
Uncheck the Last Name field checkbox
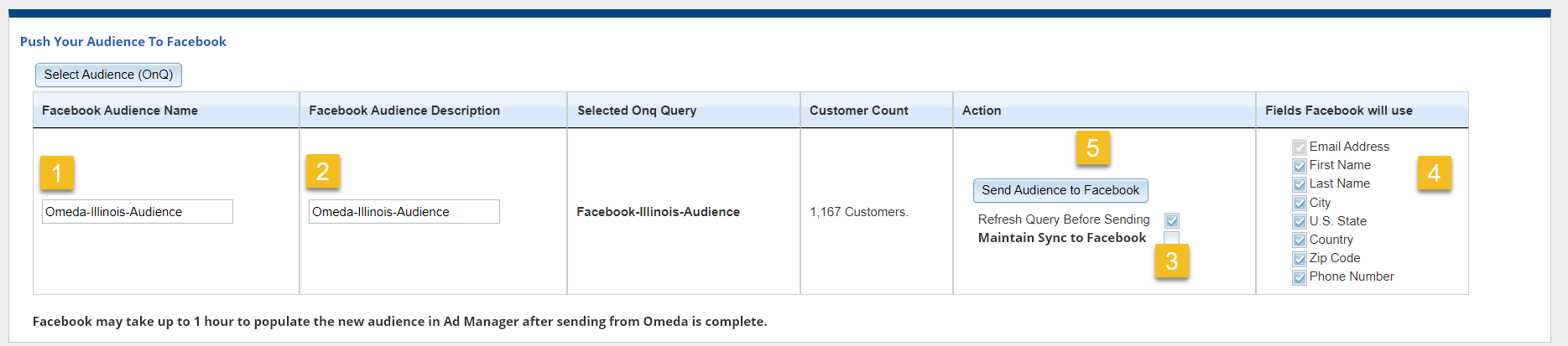click(x=1300, y=184)
